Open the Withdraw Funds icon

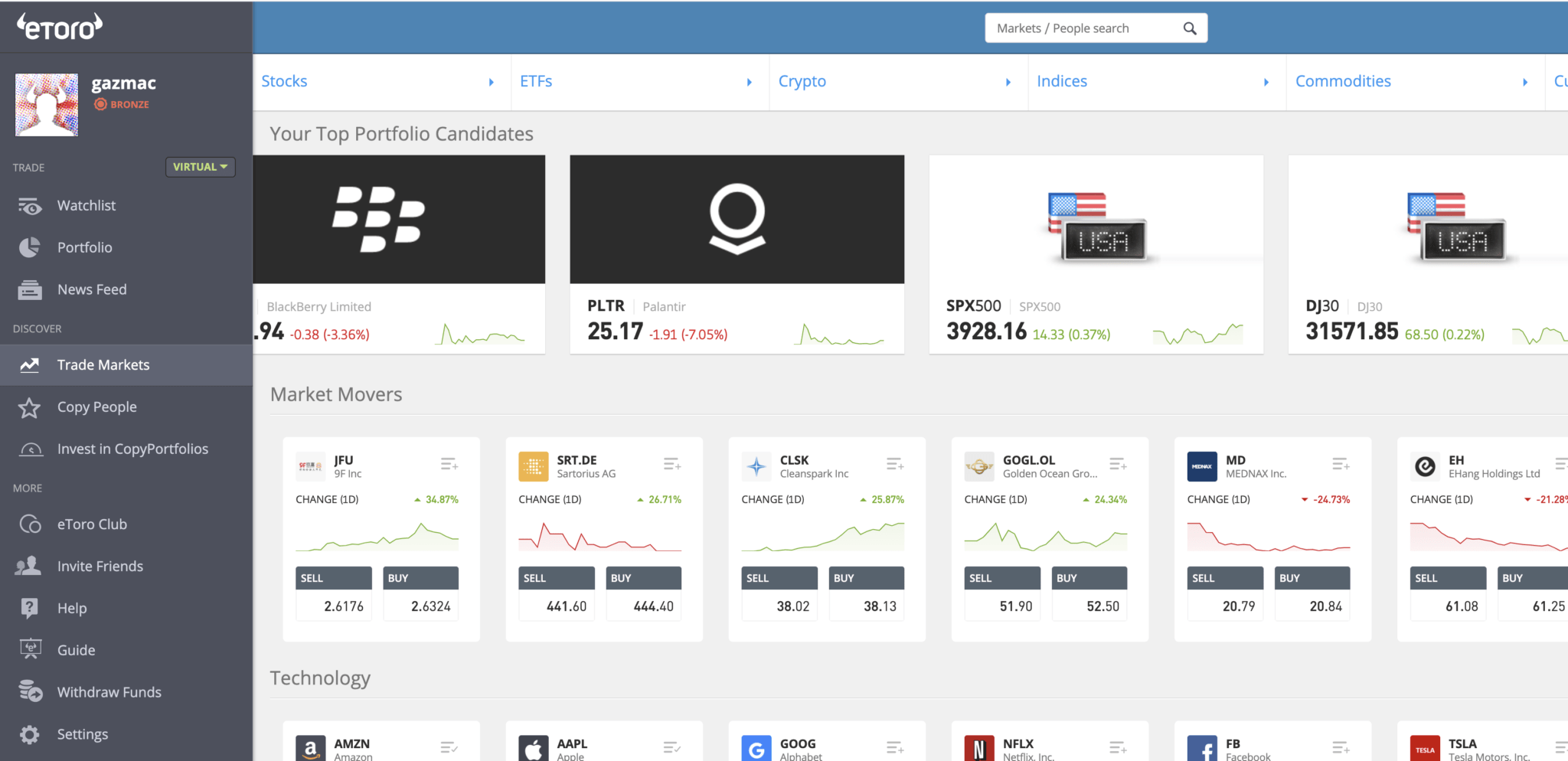30,691
